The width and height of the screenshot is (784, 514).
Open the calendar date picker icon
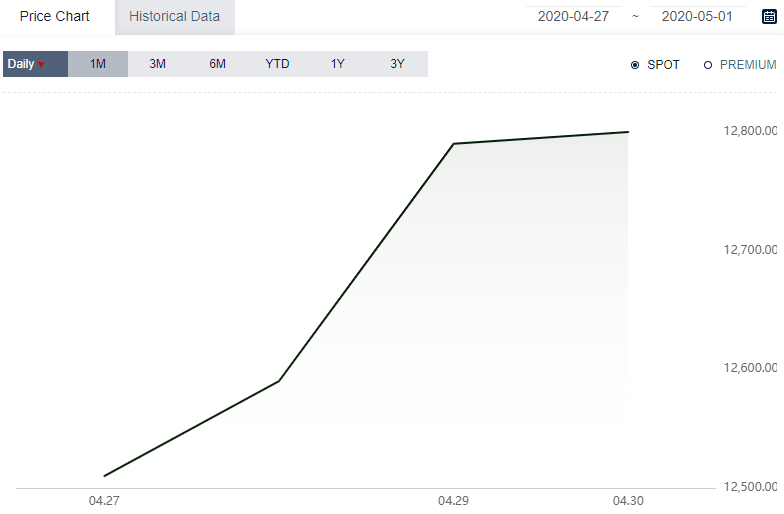tap(769, 16)
